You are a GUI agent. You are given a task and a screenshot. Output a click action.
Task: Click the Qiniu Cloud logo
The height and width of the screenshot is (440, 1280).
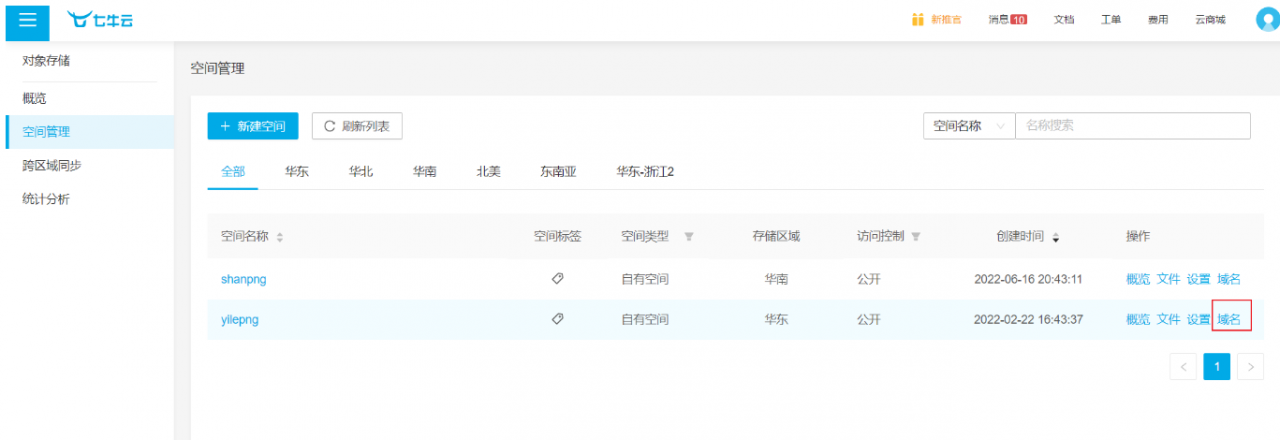pyautogui.click(x=100, y=20)
